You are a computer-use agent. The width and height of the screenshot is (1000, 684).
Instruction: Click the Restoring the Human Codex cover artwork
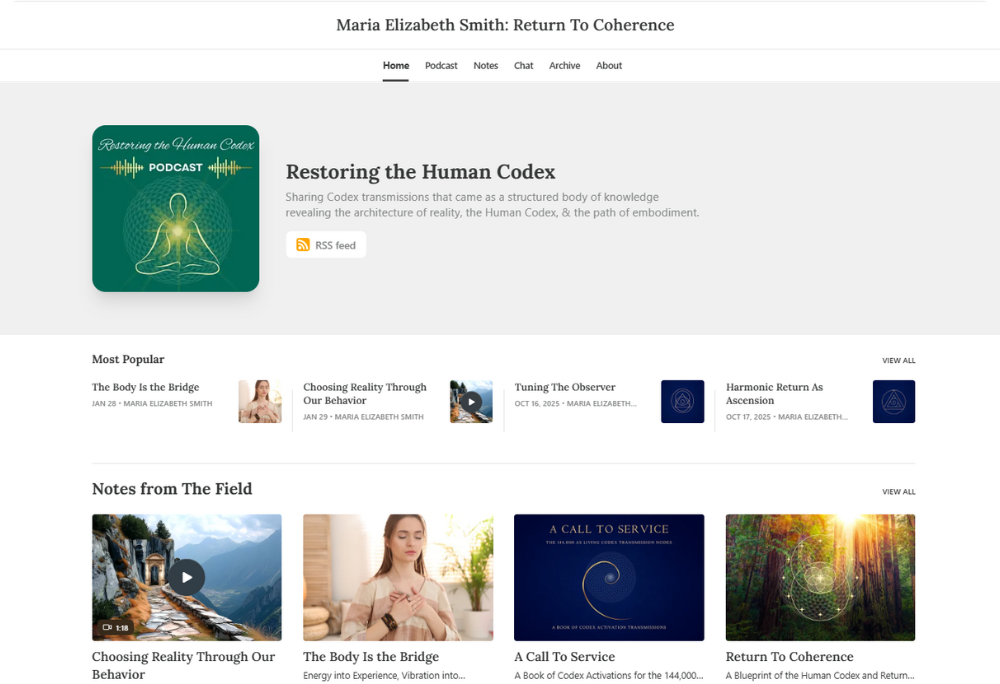coord(175,208)
